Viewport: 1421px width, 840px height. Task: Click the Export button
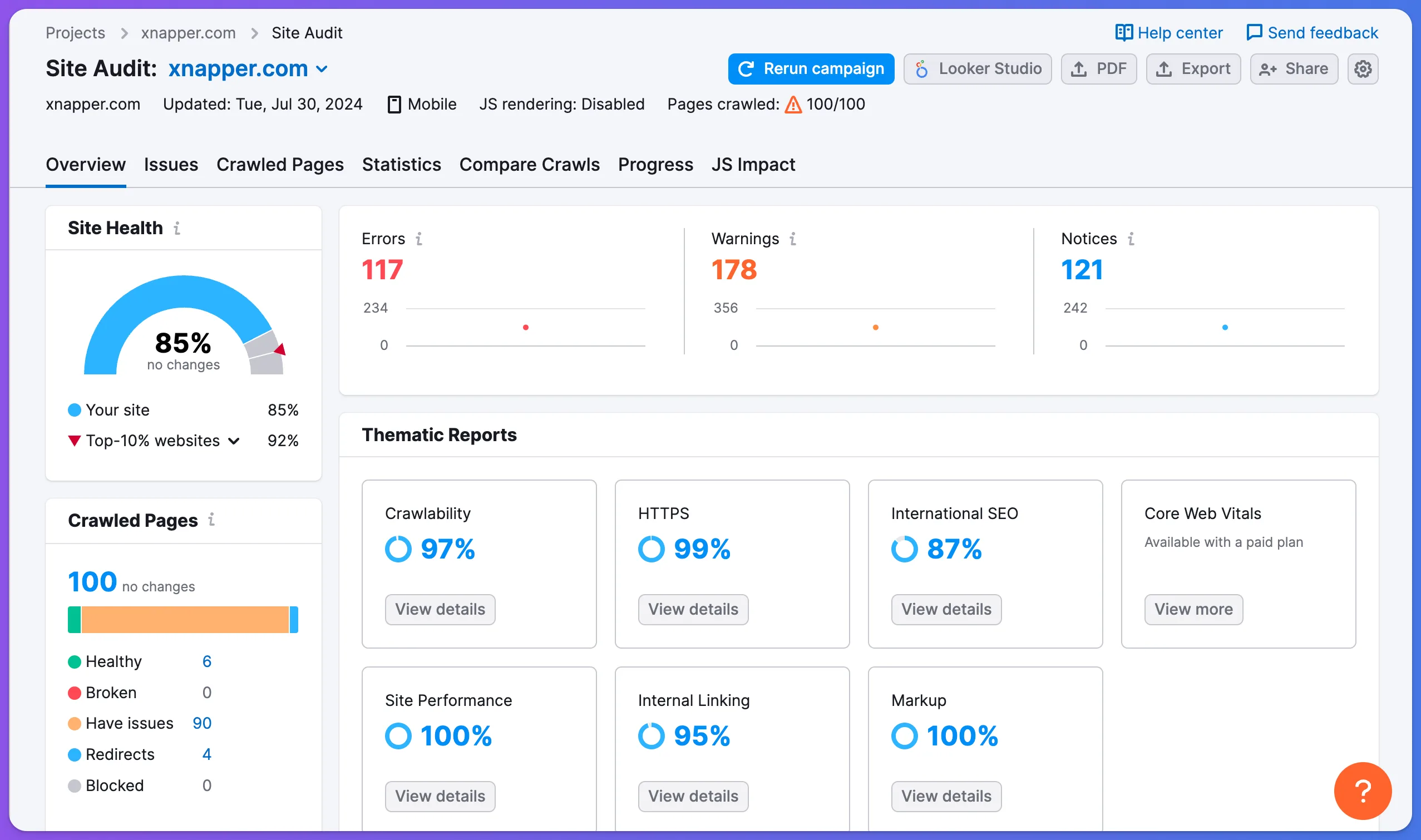click(1193, 69)
